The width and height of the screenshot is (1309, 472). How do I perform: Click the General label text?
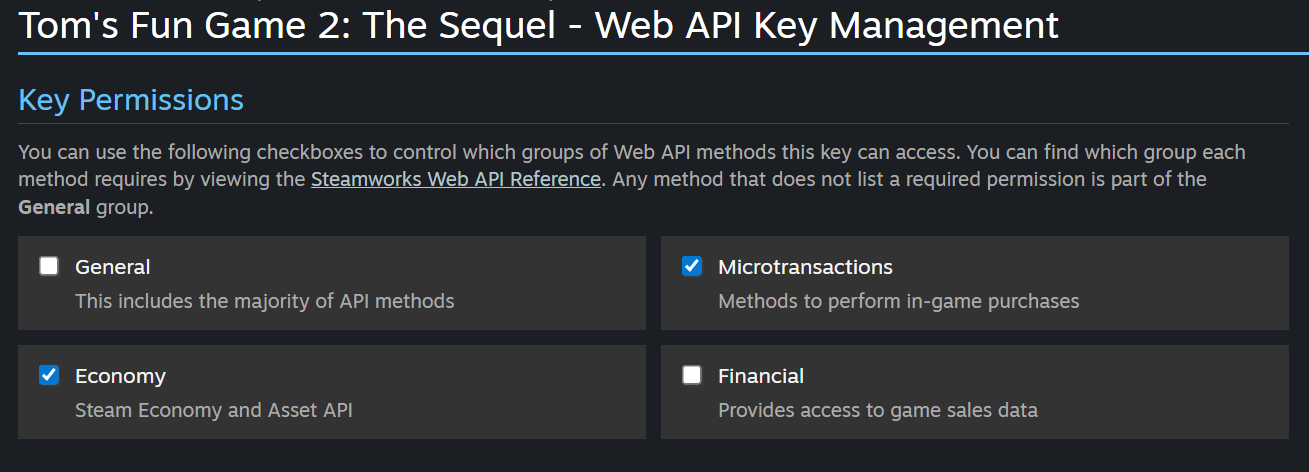(113, 267)
